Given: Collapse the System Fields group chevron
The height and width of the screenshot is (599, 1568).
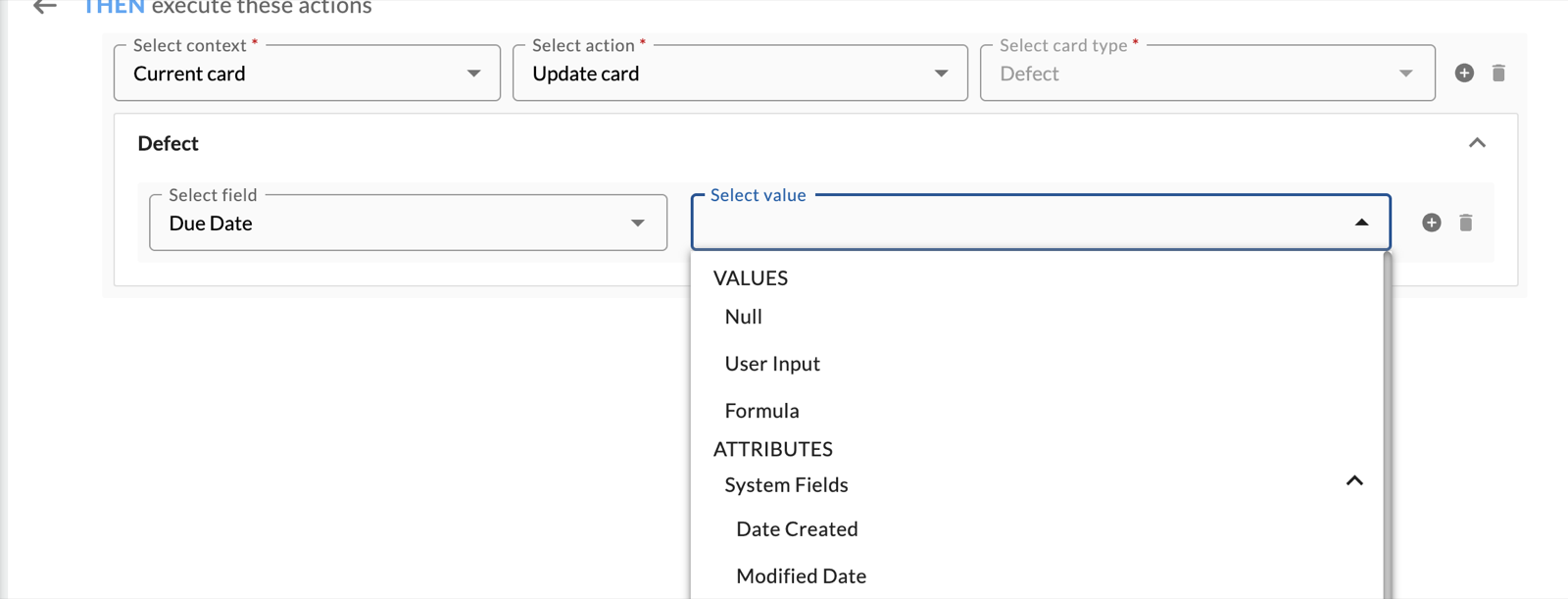Looking at the screenshot, I should coord(1354,480).
